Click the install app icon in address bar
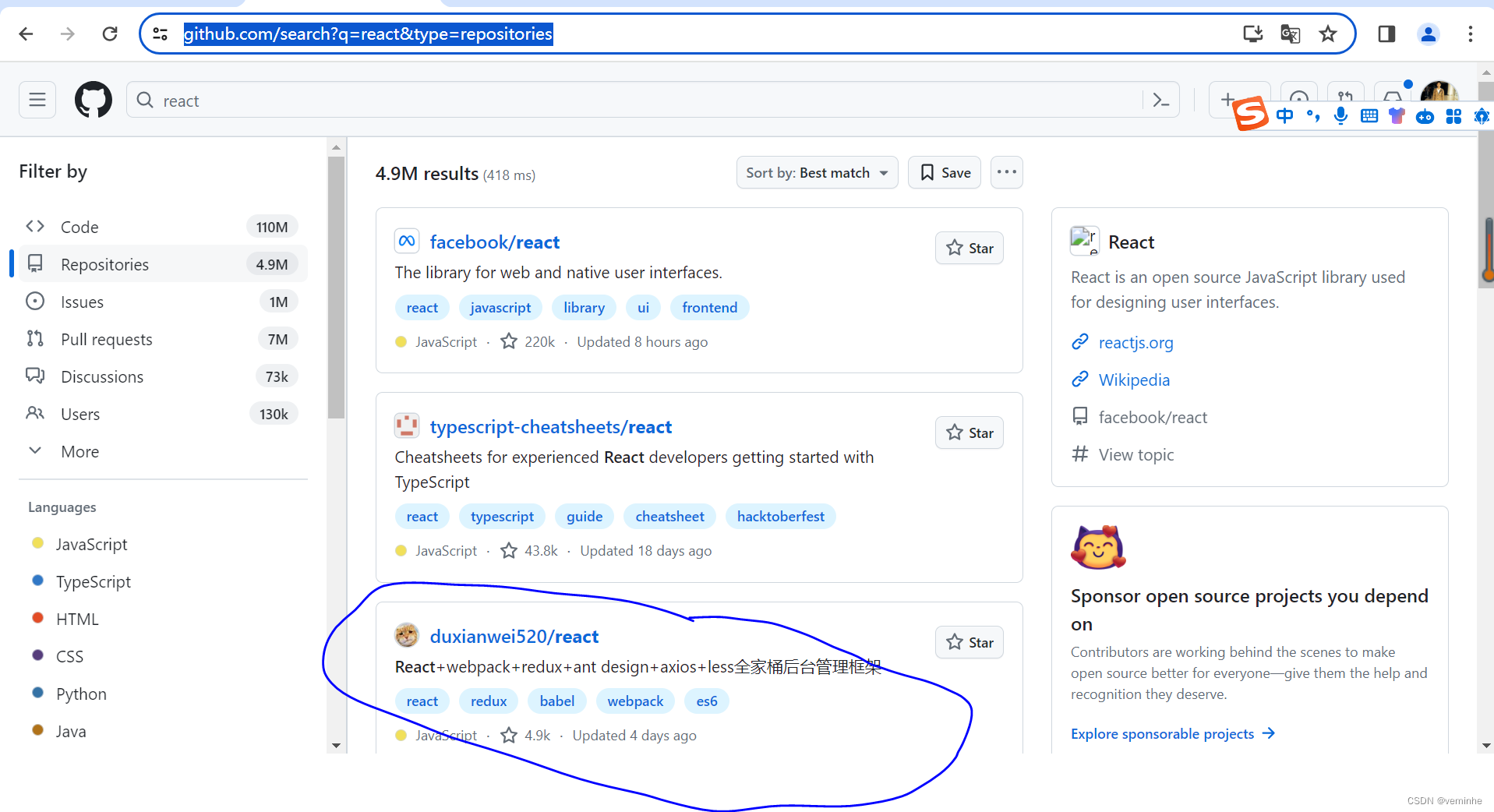The height and width of the screenshot is (812, 1494). [x=1252, y=34]
